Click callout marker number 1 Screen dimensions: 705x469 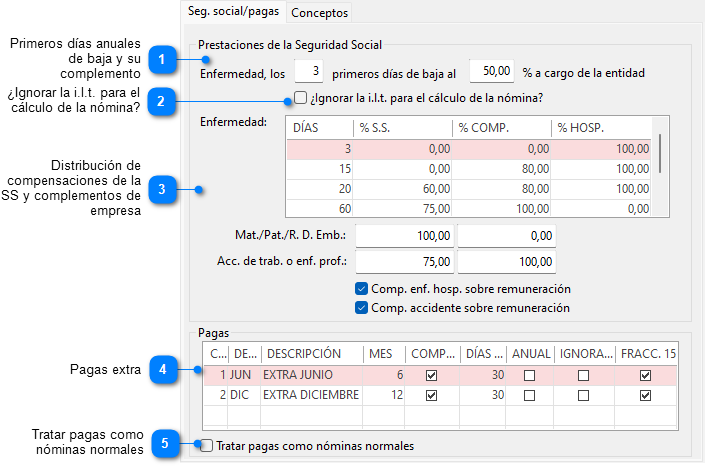click(162, 61)
